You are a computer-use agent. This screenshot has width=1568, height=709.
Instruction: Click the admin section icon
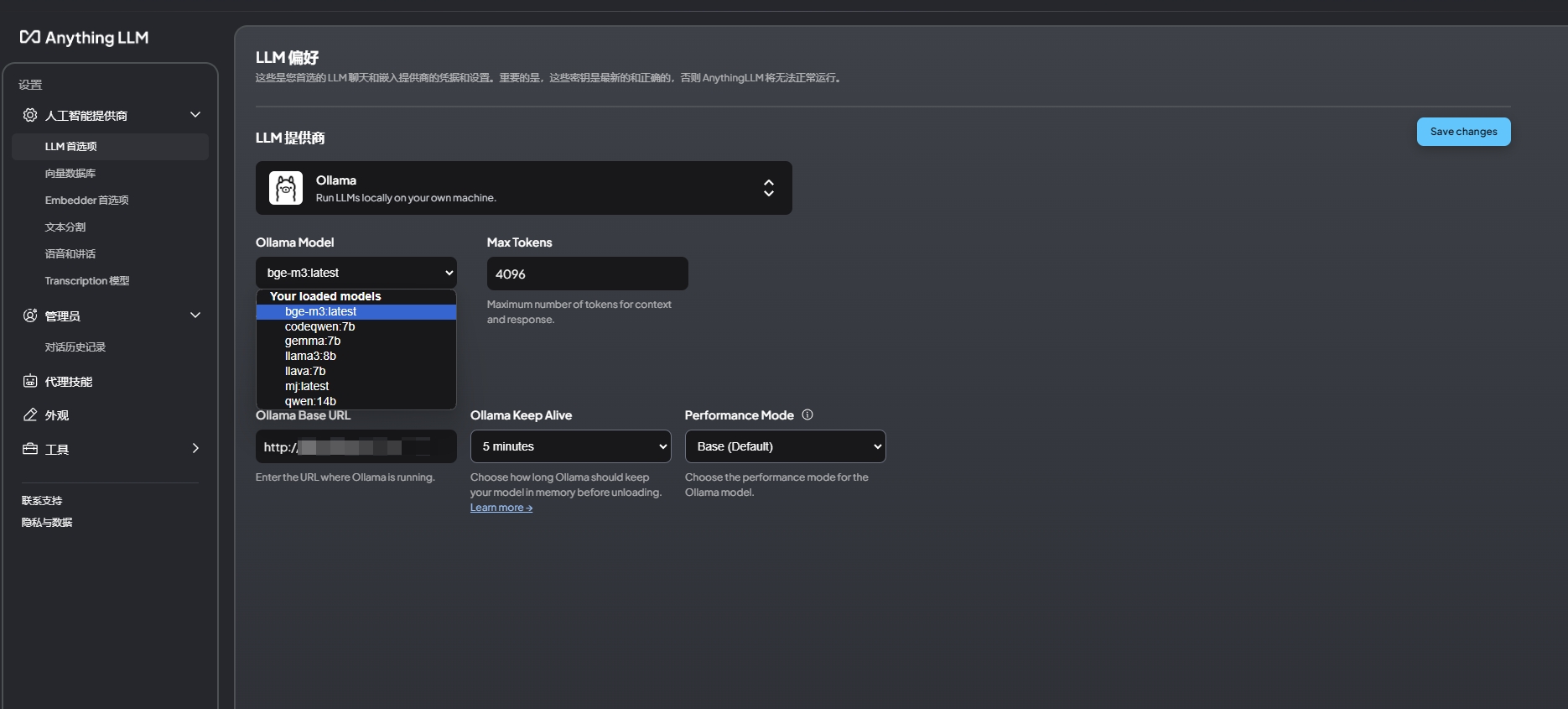pyautogui.click(x=30, y=315)
